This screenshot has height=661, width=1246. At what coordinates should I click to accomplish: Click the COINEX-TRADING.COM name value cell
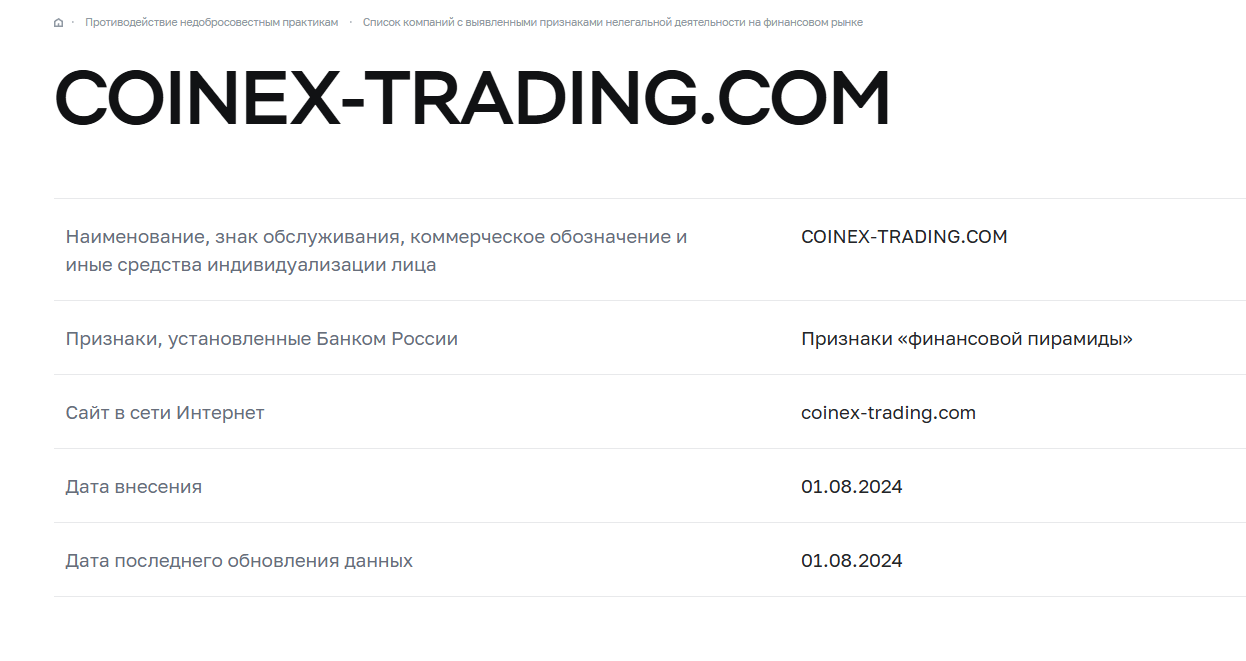coord(904,236)
